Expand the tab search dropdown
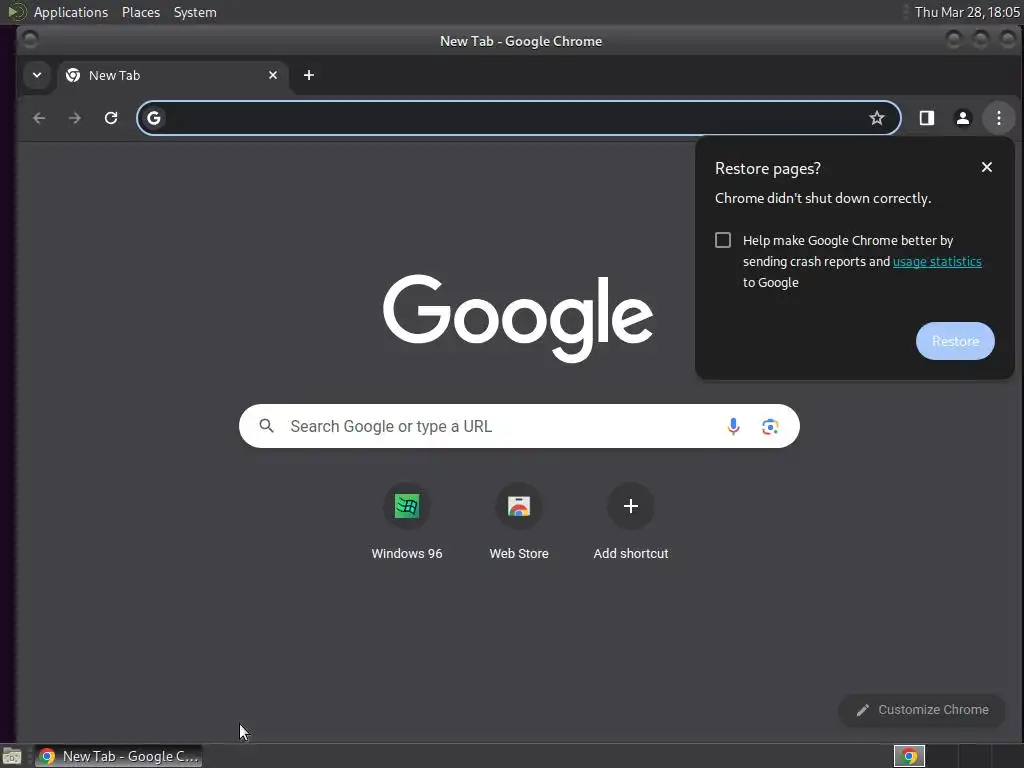Viewport: 1024px width, 768px height. (37, 75)
